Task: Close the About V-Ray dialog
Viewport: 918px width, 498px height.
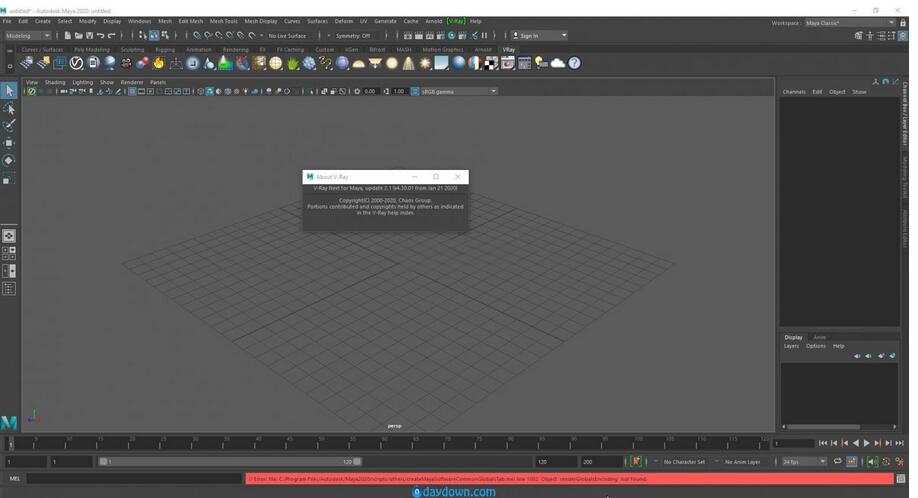Action: tap(458, 177)
